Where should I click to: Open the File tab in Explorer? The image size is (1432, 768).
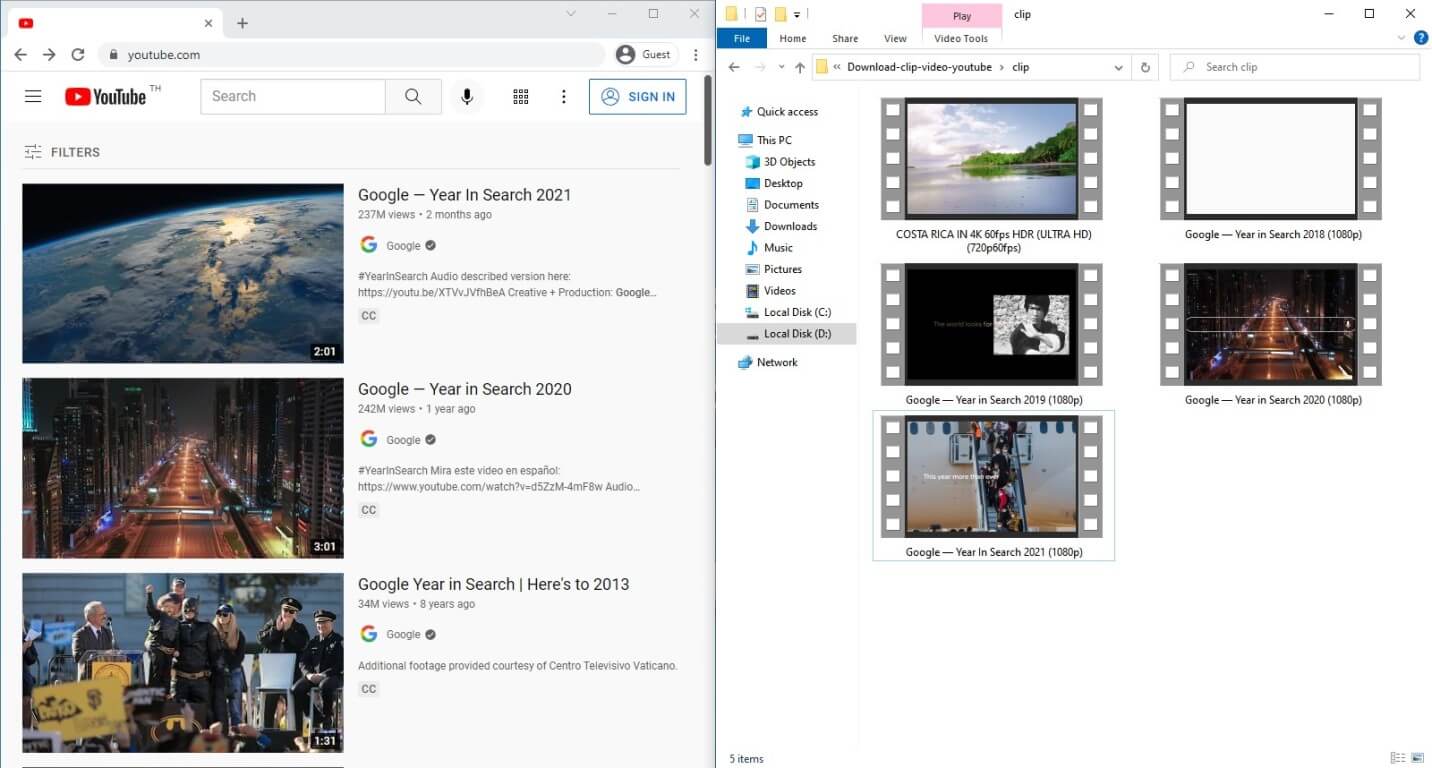742,39
